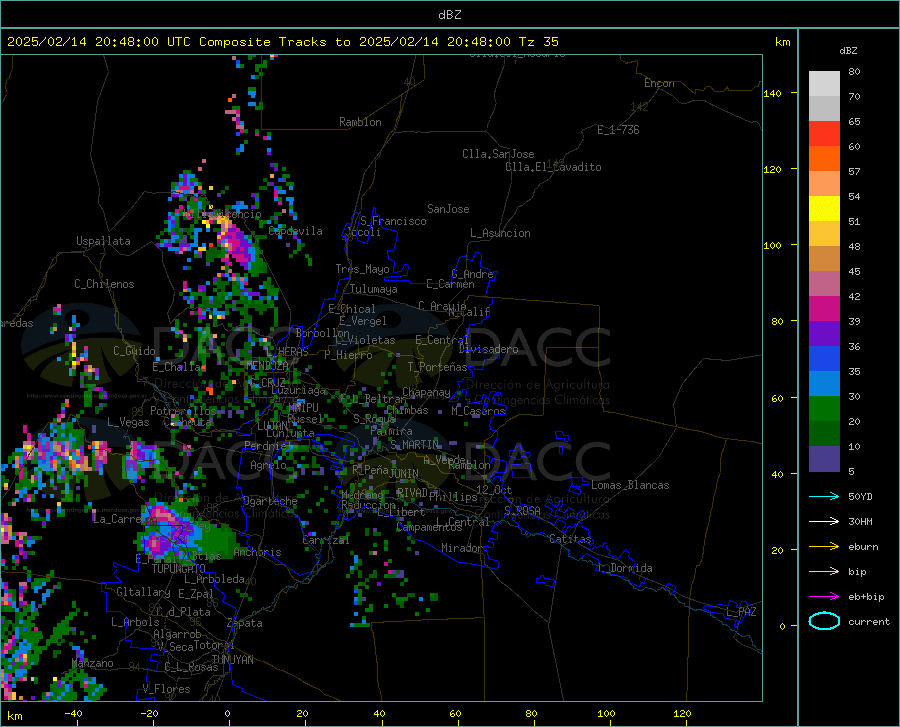Click the 'JUNIN' label
The height and width of the screenshot is (727, 900).
coord(404,474)
